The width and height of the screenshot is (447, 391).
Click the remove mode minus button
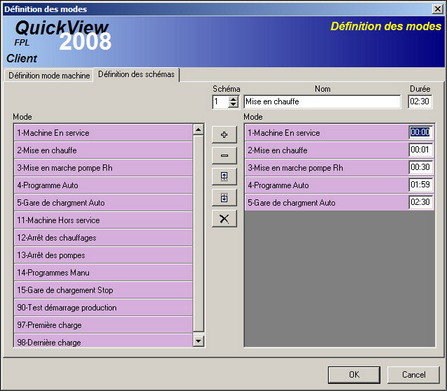point(224,155)
